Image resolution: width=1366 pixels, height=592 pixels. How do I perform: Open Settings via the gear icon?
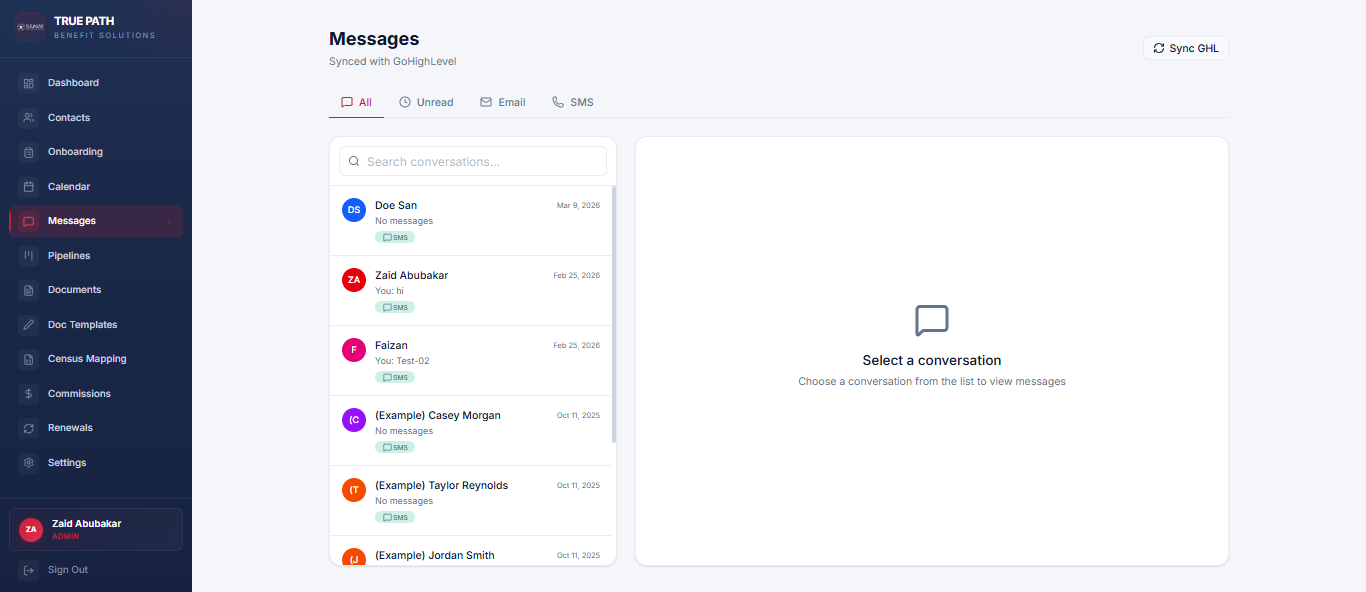29,462
